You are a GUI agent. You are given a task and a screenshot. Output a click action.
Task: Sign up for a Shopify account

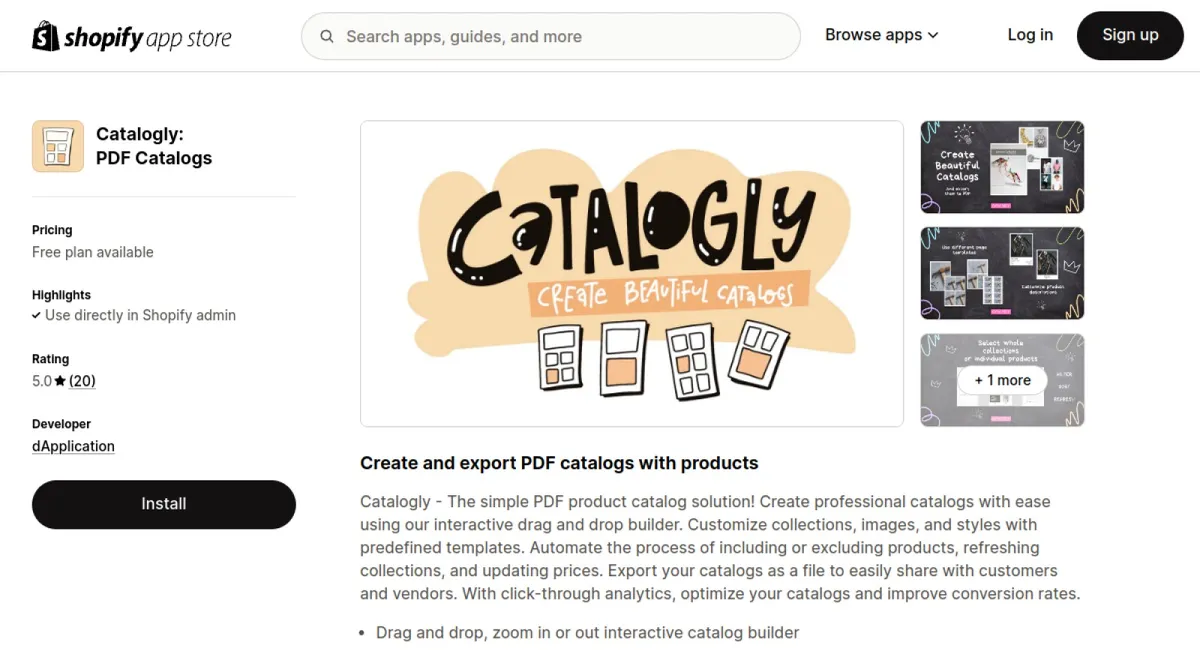(1130, 34)
